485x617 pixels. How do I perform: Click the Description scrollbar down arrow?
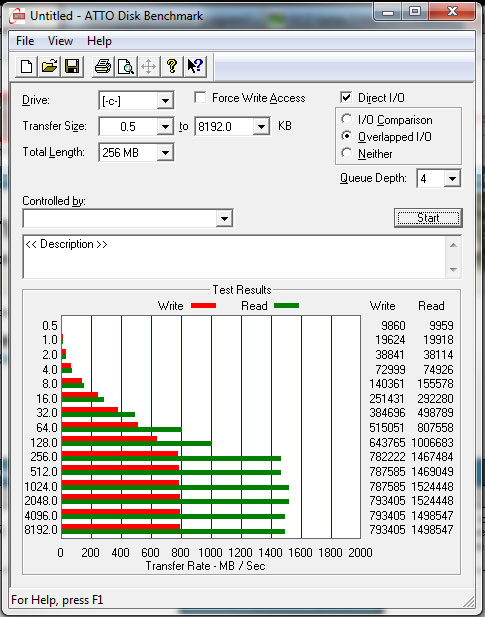pyautogui.click(x=453, y=270)
